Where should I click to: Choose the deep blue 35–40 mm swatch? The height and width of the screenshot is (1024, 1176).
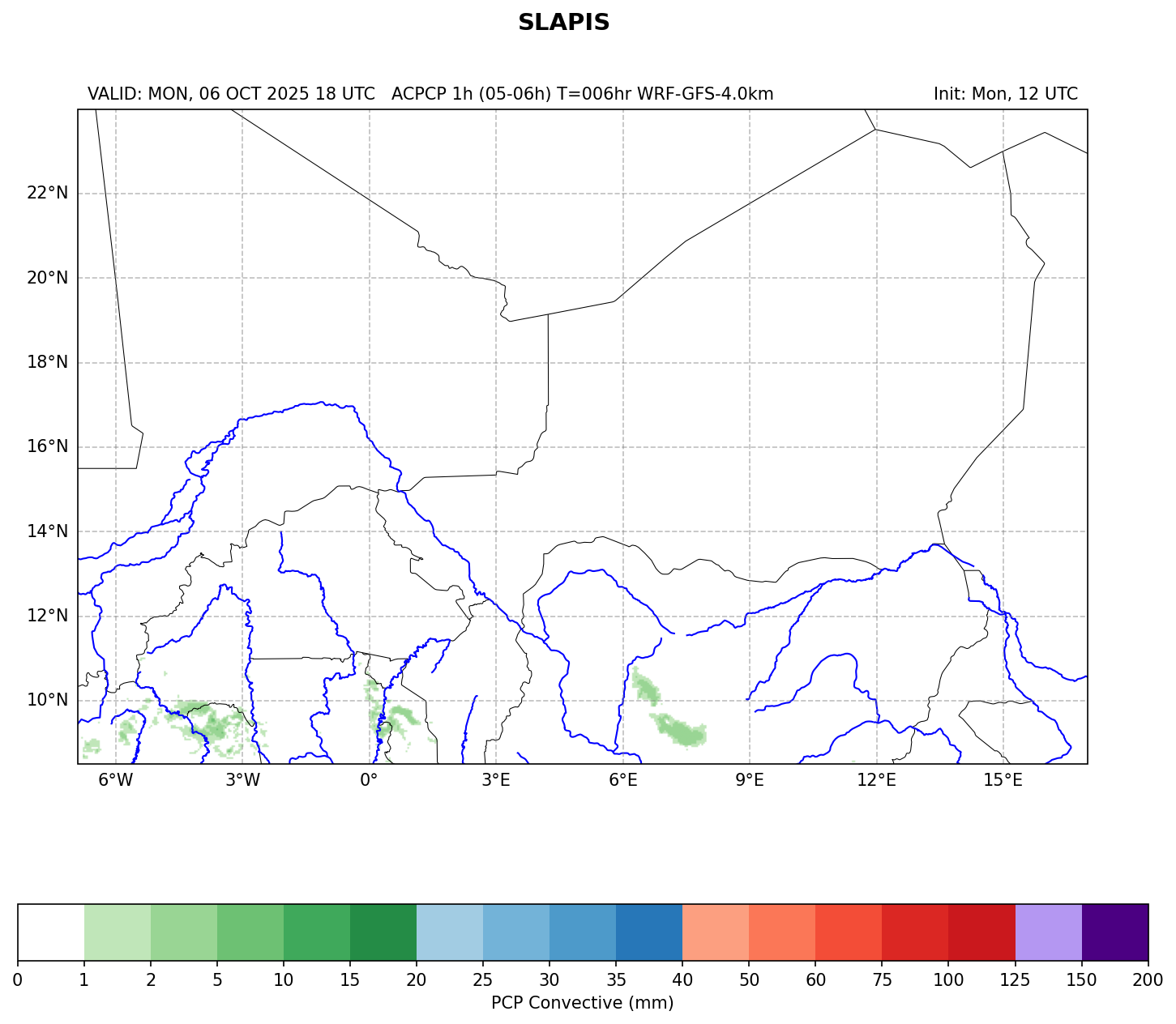coord(649,932)
